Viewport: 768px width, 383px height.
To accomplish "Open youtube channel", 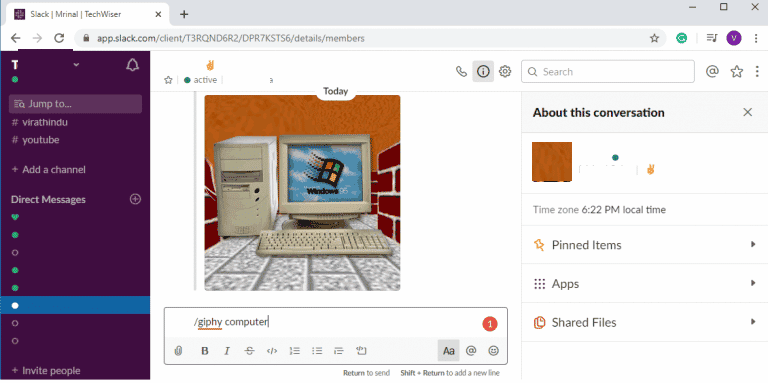I will (x=35, y=140).
